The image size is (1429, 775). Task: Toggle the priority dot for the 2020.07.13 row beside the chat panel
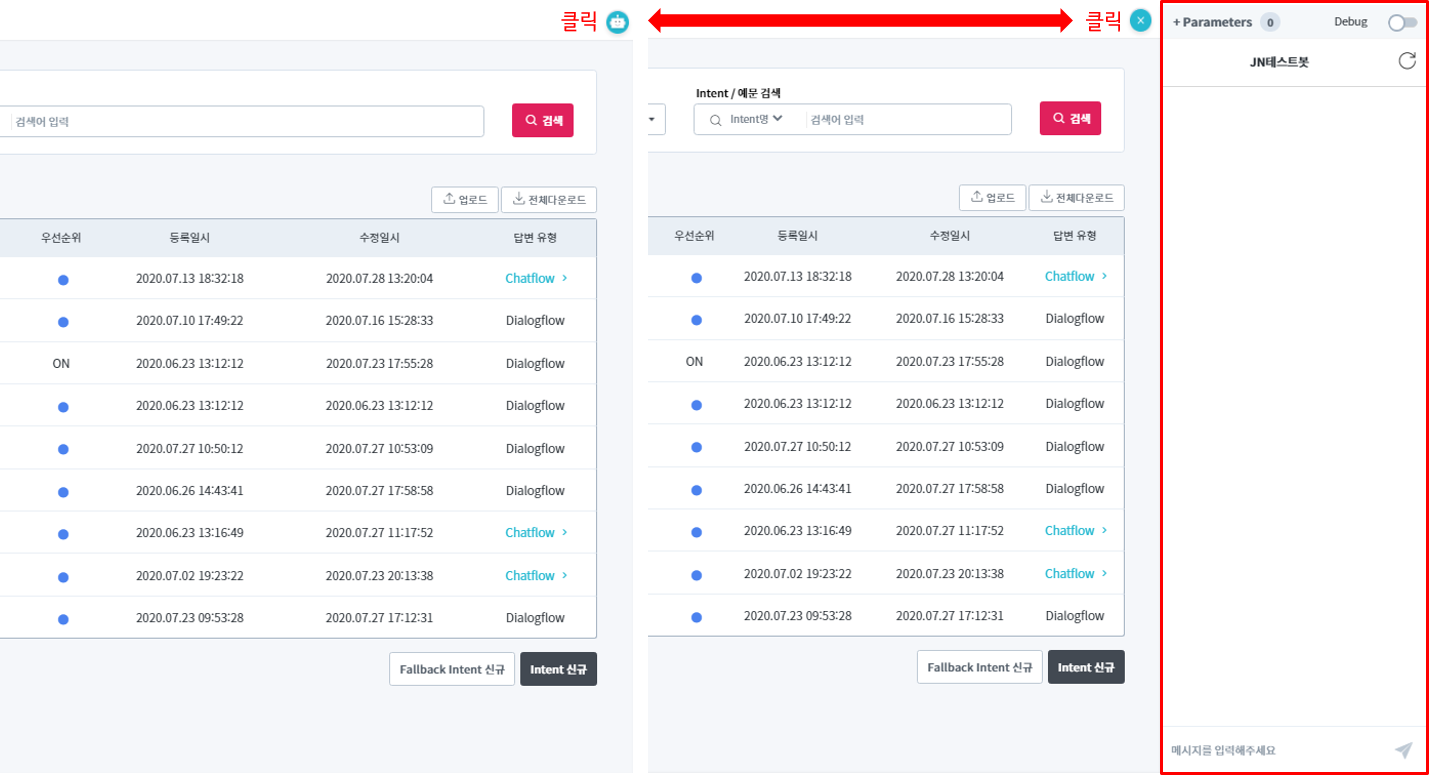coord(696,277)
